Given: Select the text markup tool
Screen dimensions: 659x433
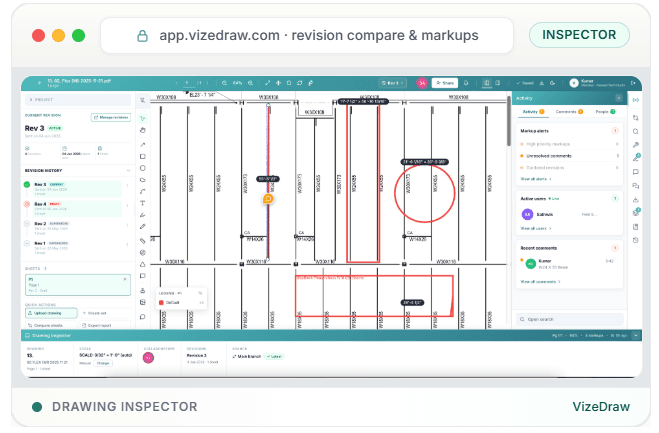Looking at the screenshot, I should point(142,203).
